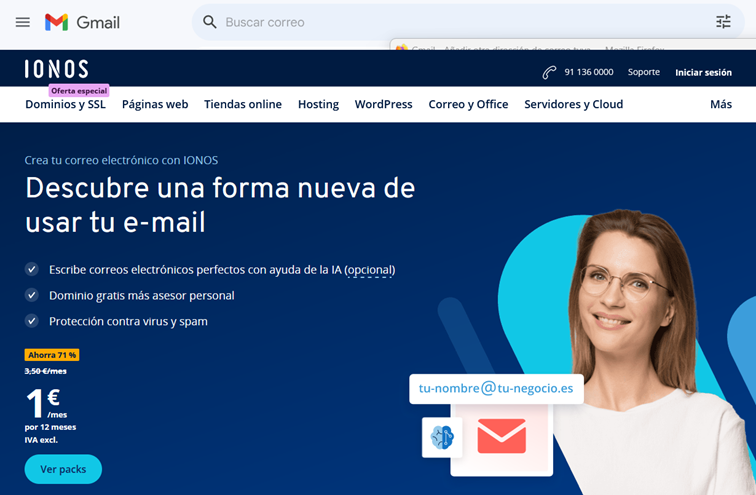The image size is (756, 495).
Task: Click the IONOS logo
Action: (56, 69)
